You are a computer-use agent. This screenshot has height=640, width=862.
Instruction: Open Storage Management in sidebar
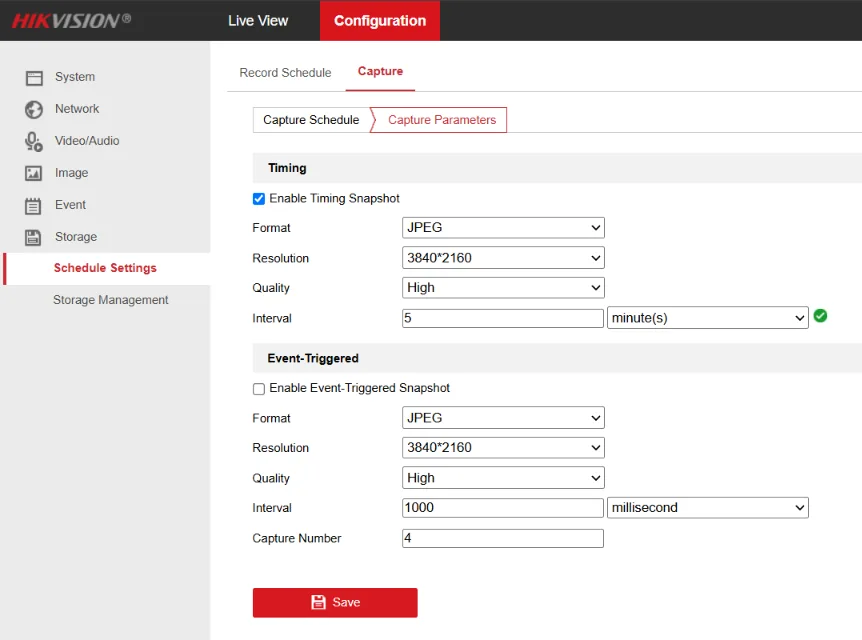110,300
